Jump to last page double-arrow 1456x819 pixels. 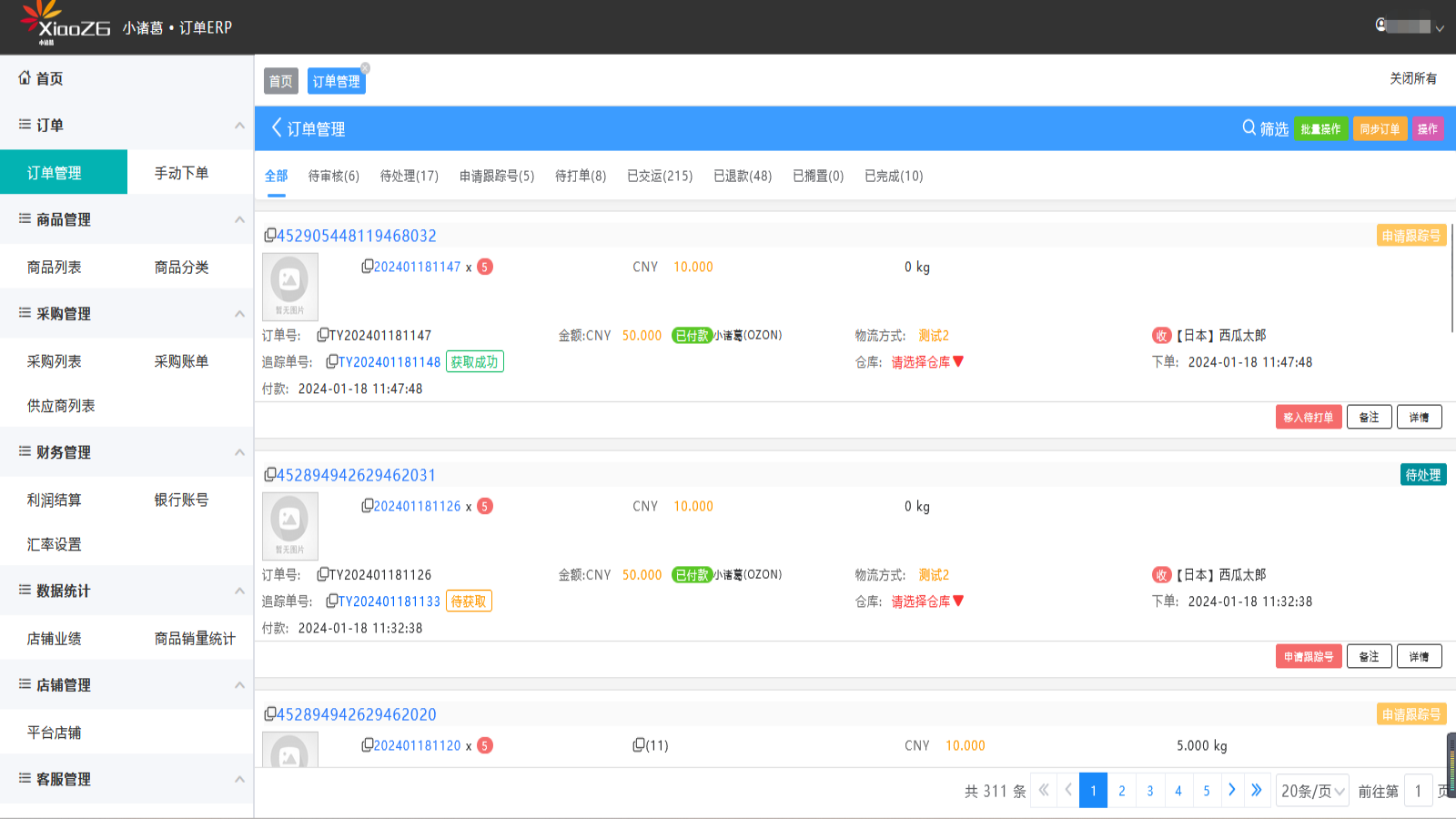tap(1257, 790)
